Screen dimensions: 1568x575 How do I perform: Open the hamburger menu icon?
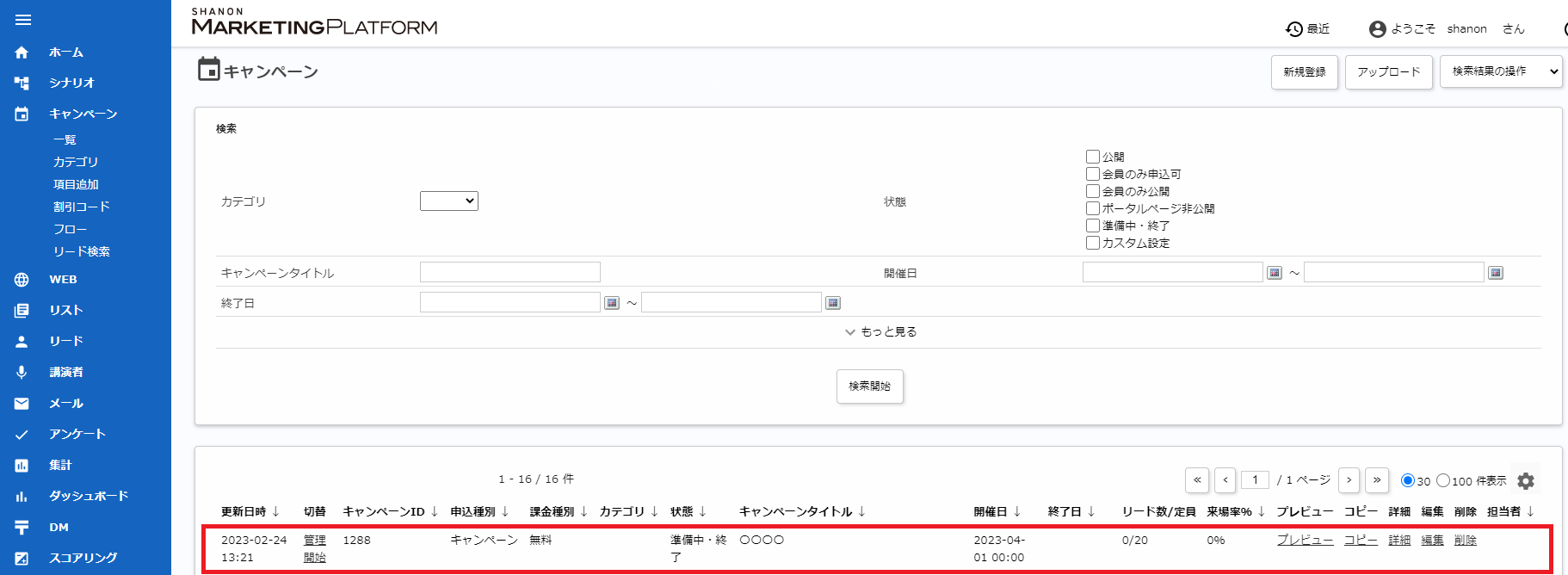point(23,20)
